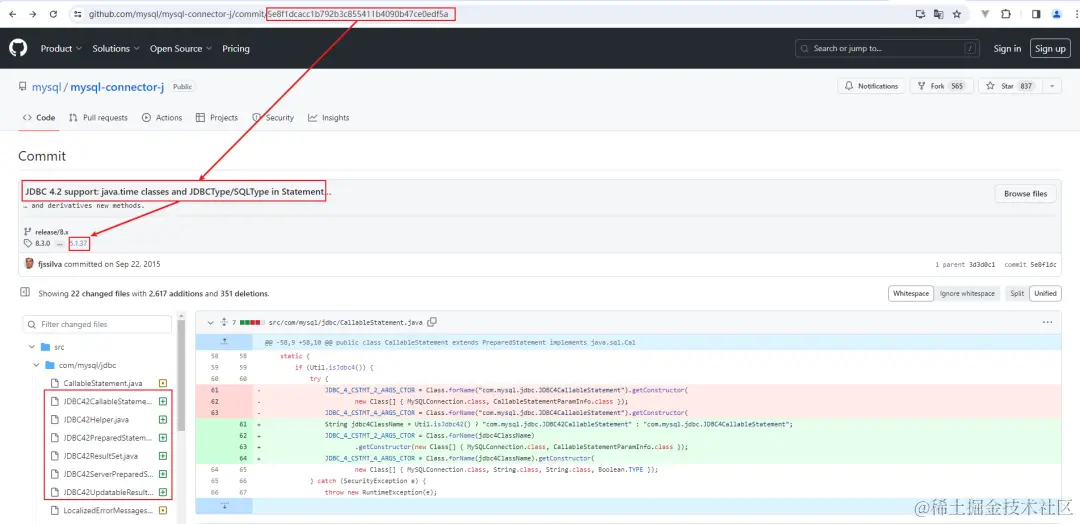Go to GitHub home via Octocat logo
The width and height of the screenshot is (1080, 524).
pyautogui.click(x=18, y=48)
